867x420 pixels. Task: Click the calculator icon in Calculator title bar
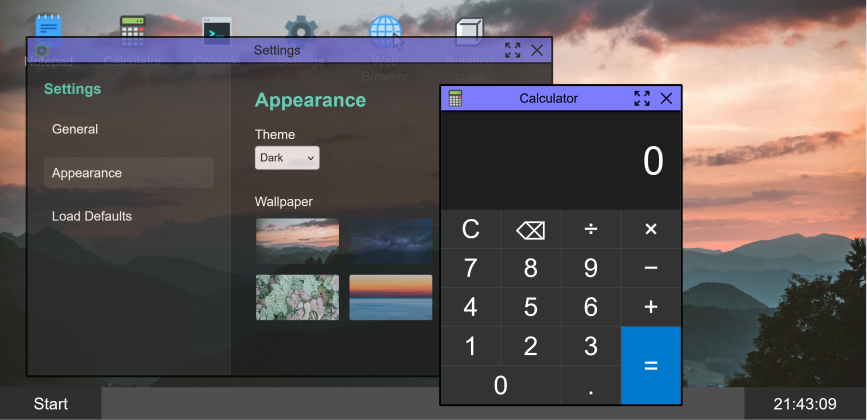456,98
